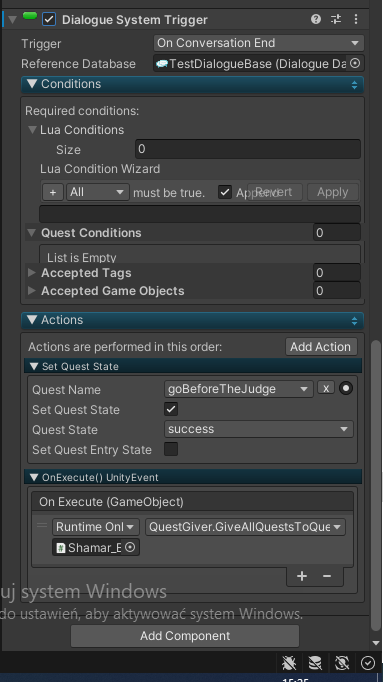This screenshot has height=682, width=383.
Task: Click the Add Action button
Action: tap(321, 347)
